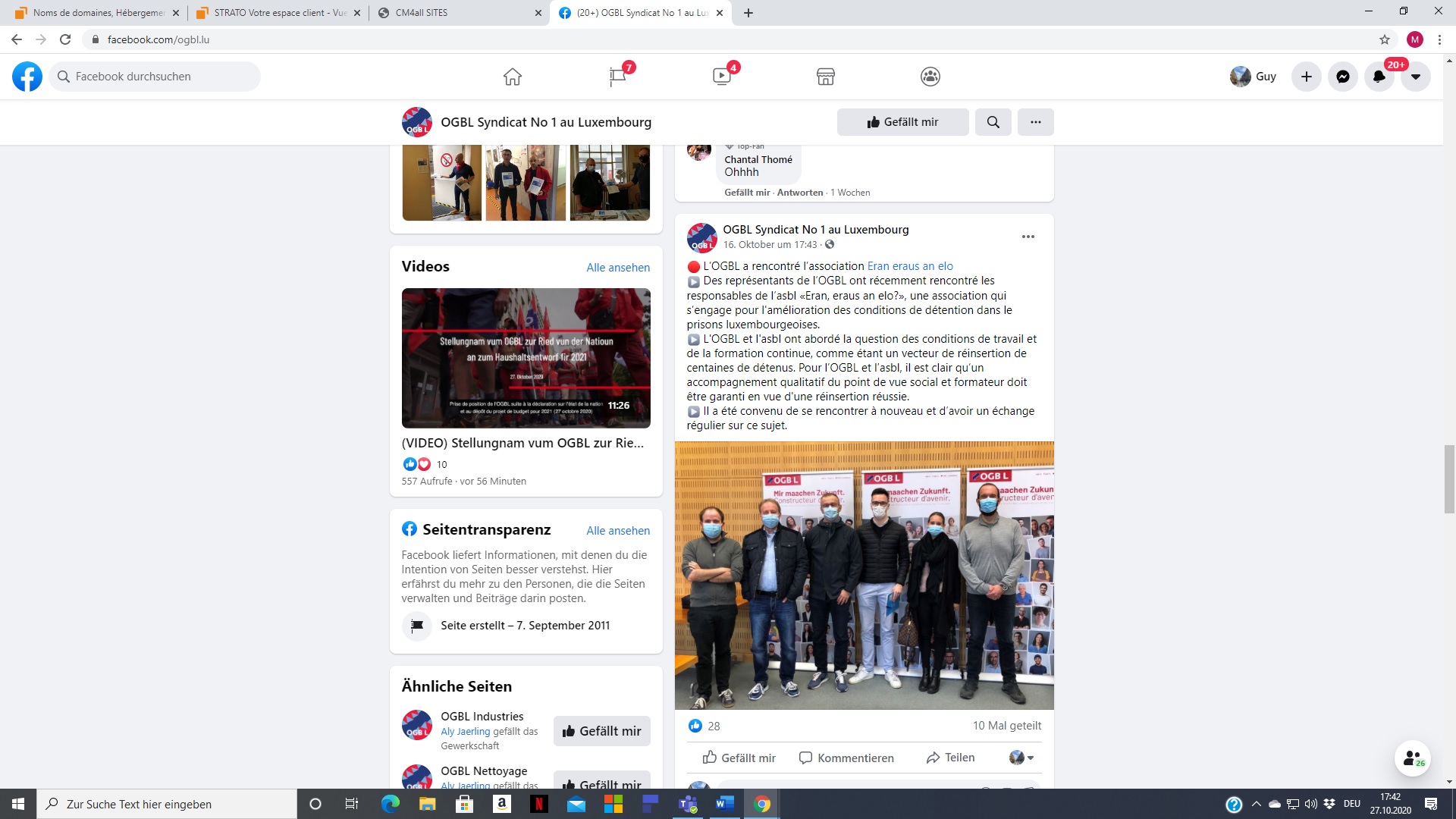This screenshot has height=819, width=1456.
Task: View the 10 Mal geteilt shares
Action: pos(1007,726)
